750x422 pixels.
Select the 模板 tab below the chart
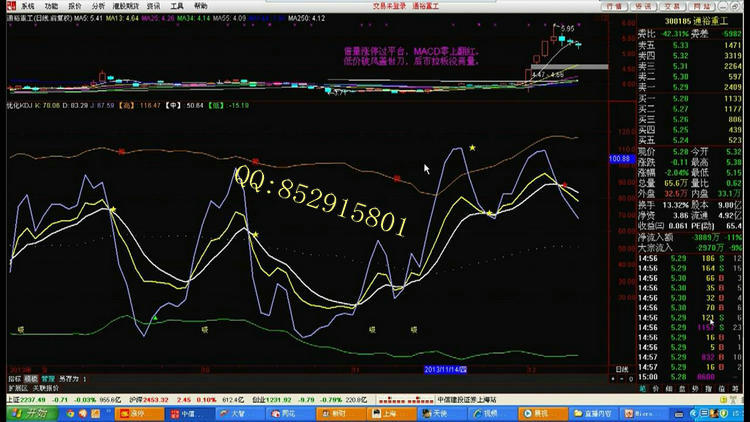31,380
